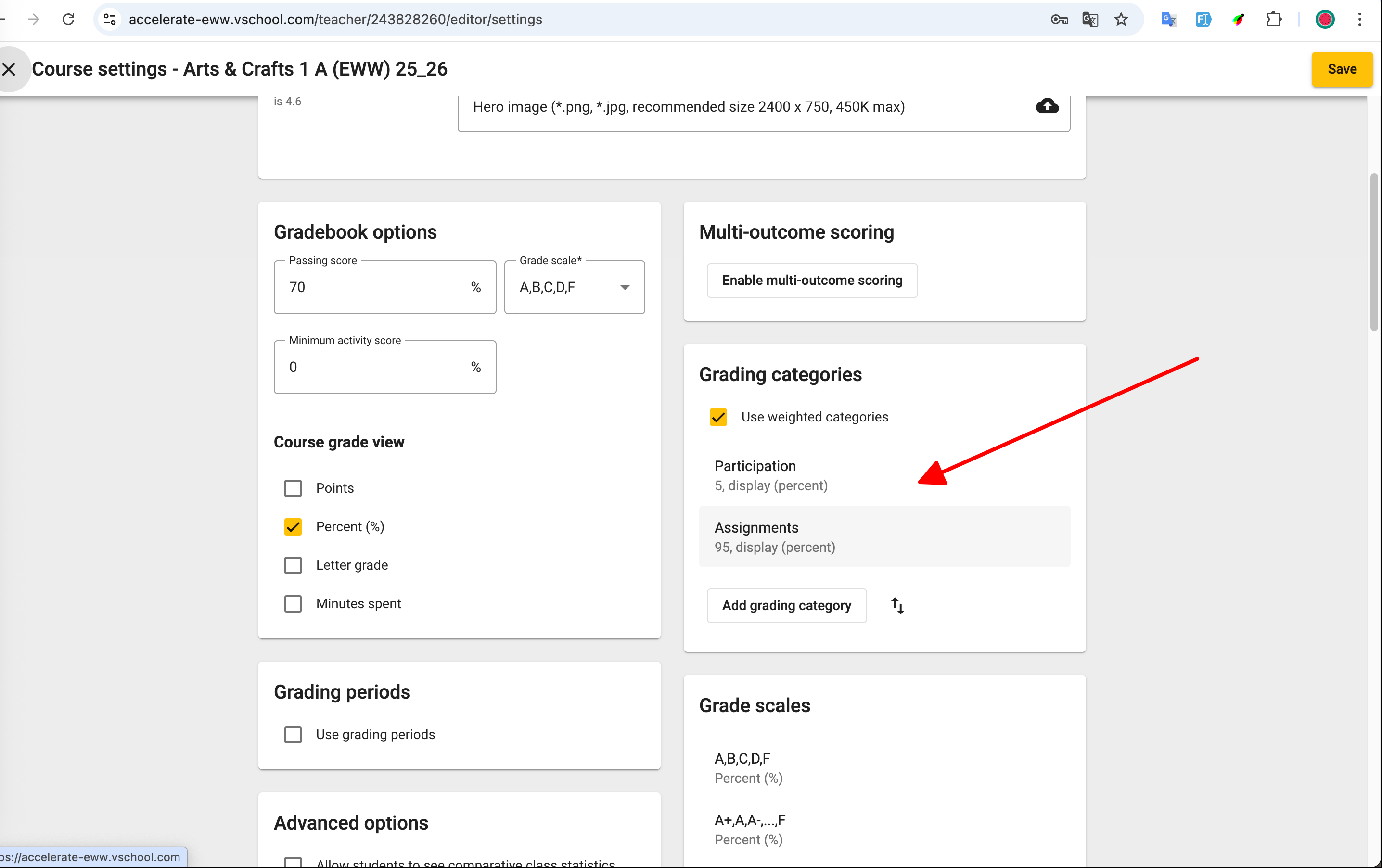Open the browser extensions puzzle icon
1382x868 pixels.
[1274, 20]
